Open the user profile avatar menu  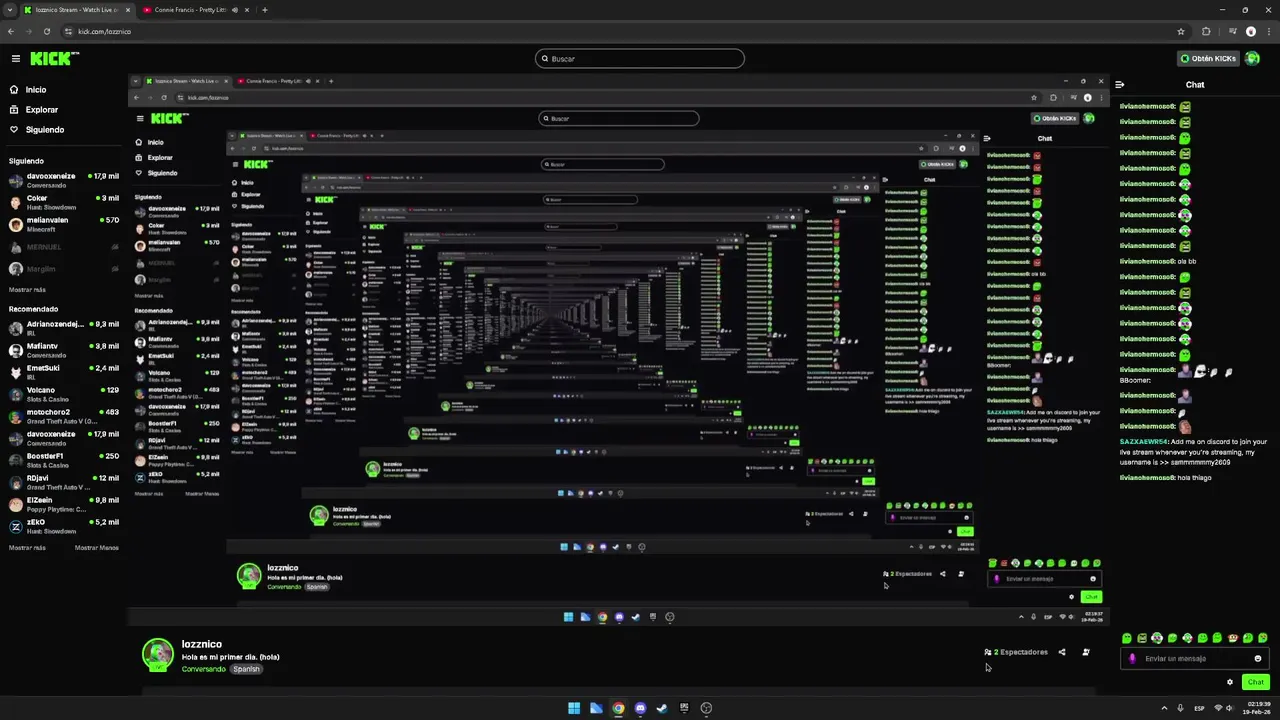click(x=1254, y=58)
